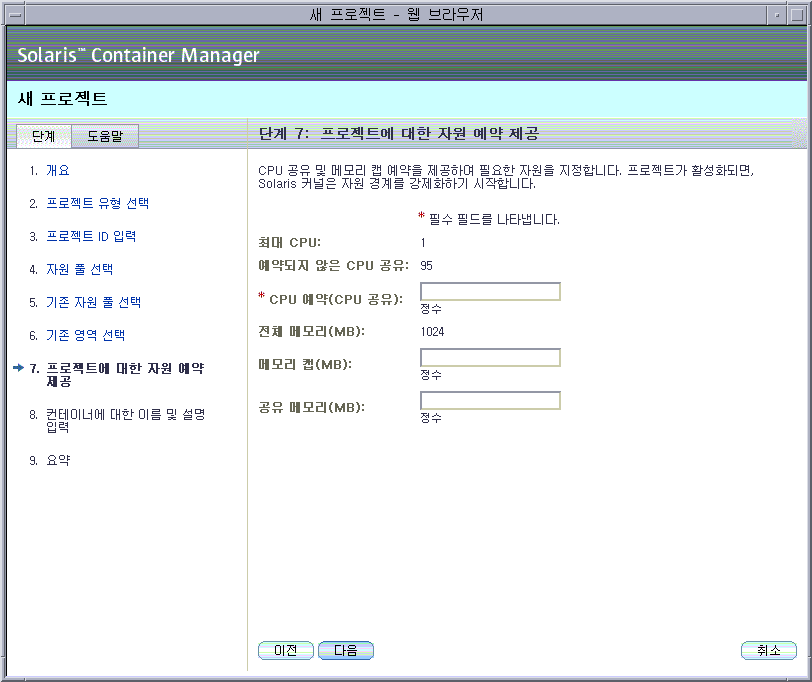
Task: Select step 9 요약 text
Action: 58,460
